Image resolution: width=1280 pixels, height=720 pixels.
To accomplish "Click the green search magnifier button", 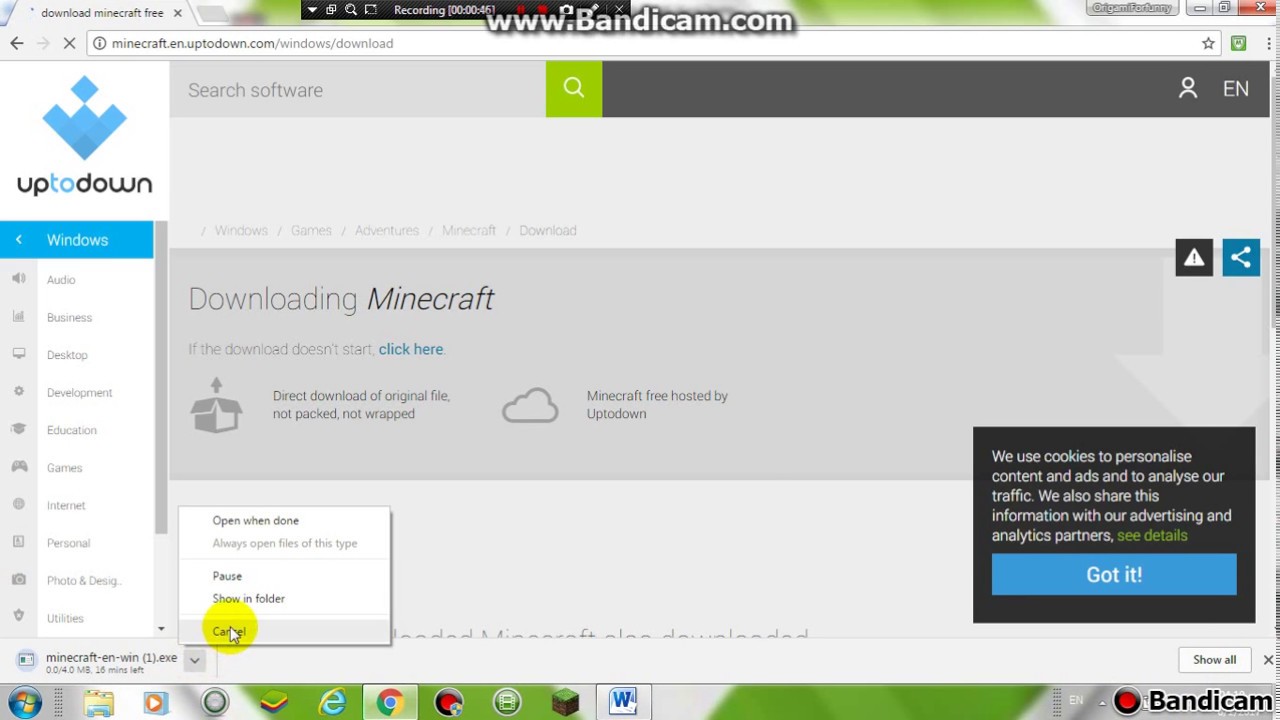I will 574,89.
